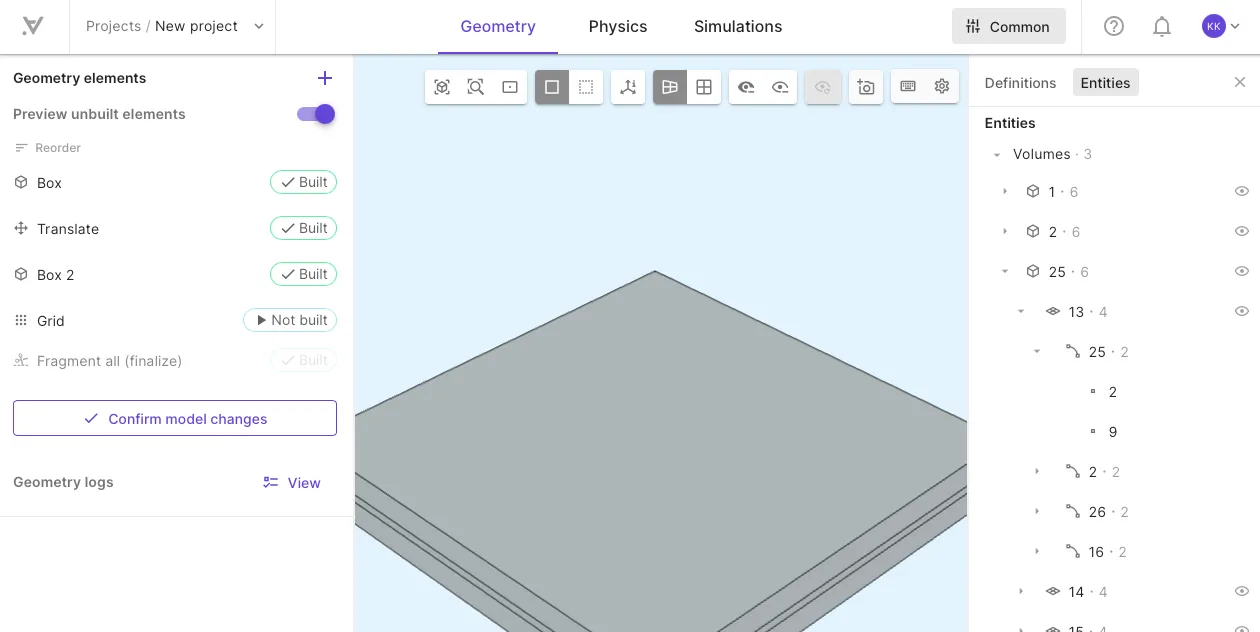Switch to orthographic grid view icon
1260x632 pixels.
[704, 87]
